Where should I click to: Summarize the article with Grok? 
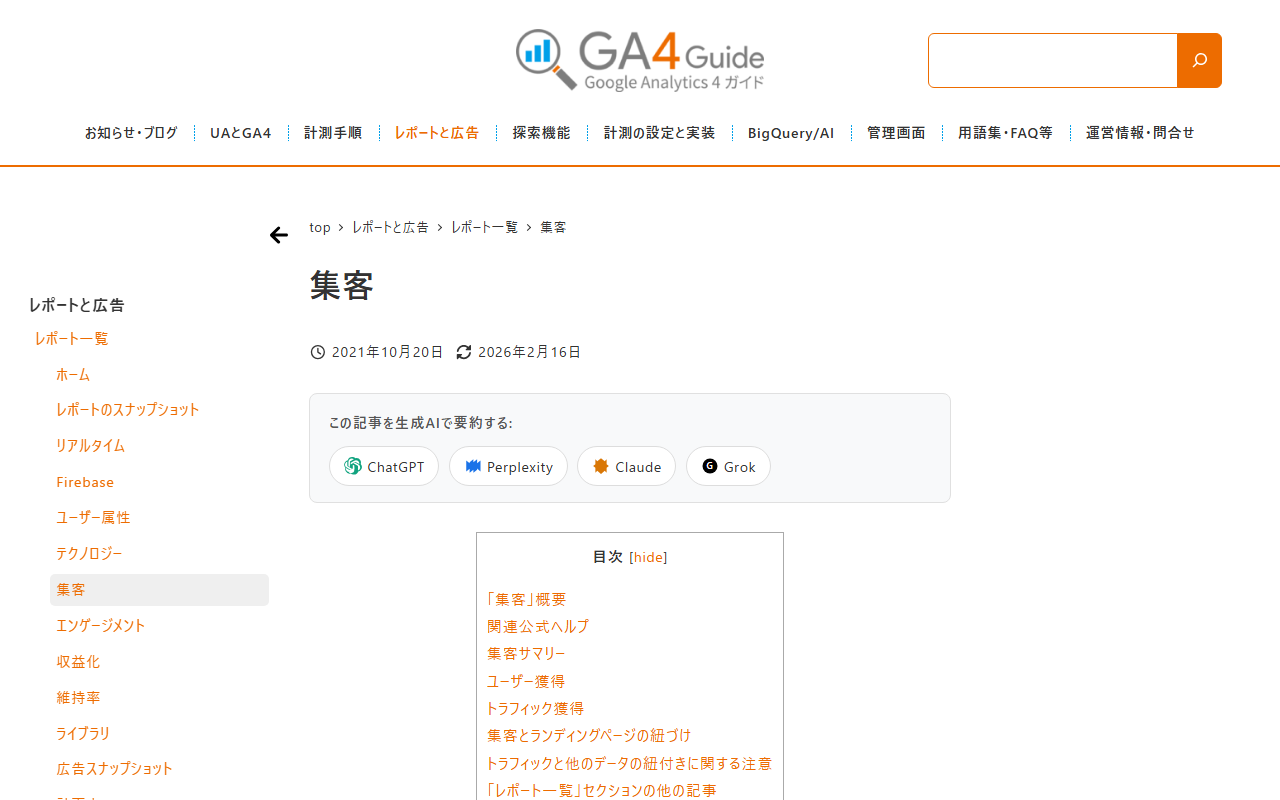728,466
